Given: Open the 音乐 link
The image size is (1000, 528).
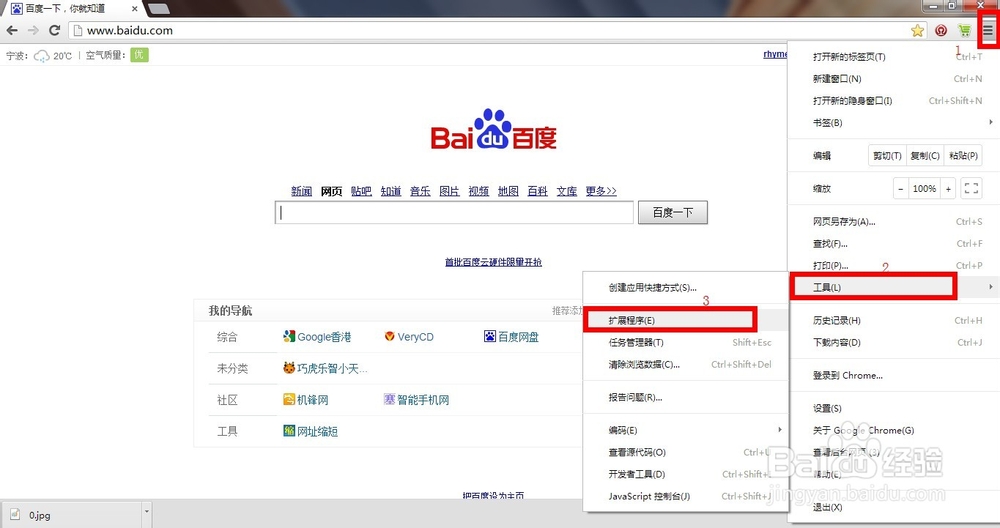Looking at the screenshot, I should 420,191.
